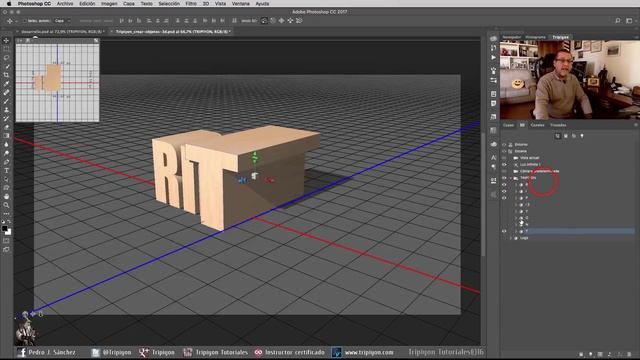Select the Move tool in the toolbox
Viewport: 640px width, 360px height.
(6, 40)
